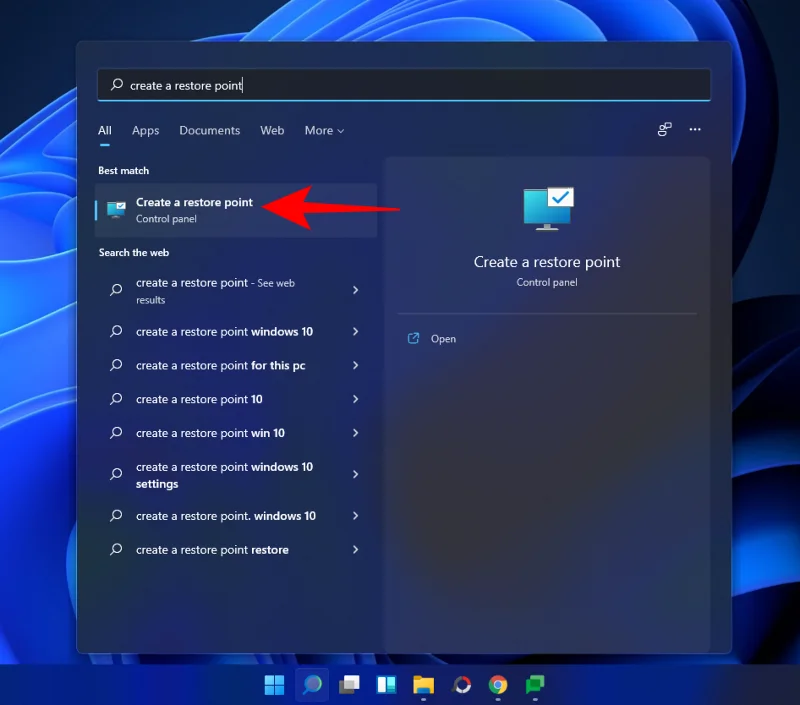Open the ellipsis more options menu
This screenshot has height=705, width=800.
695,130
